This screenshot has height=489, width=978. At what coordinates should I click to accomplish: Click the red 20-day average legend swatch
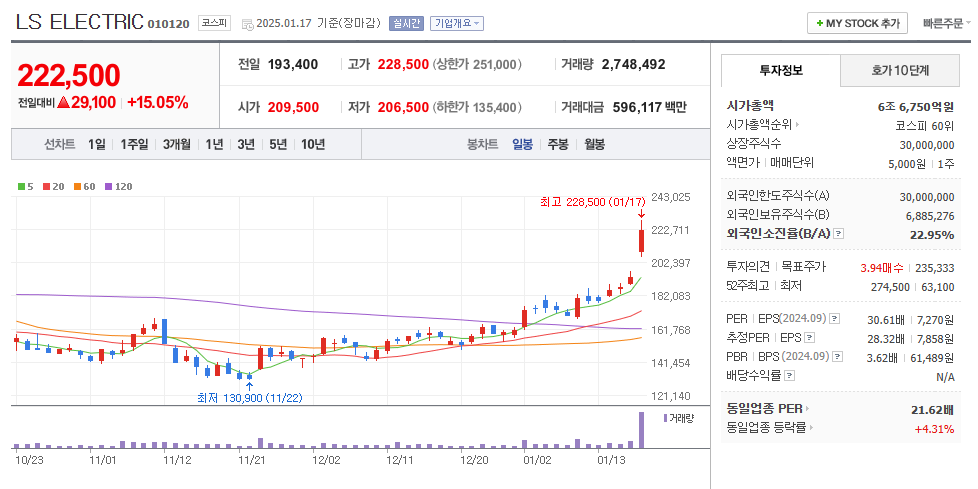point(46,186)
